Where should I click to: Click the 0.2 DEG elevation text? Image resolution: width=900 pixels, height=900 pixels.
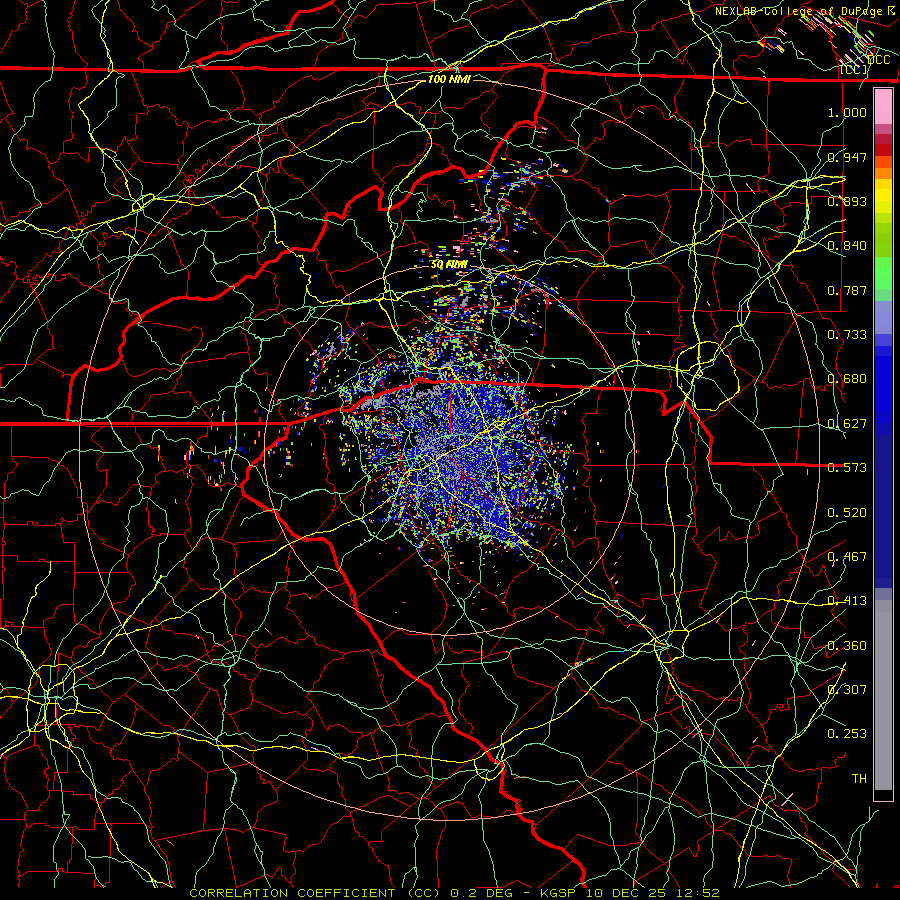482,893
